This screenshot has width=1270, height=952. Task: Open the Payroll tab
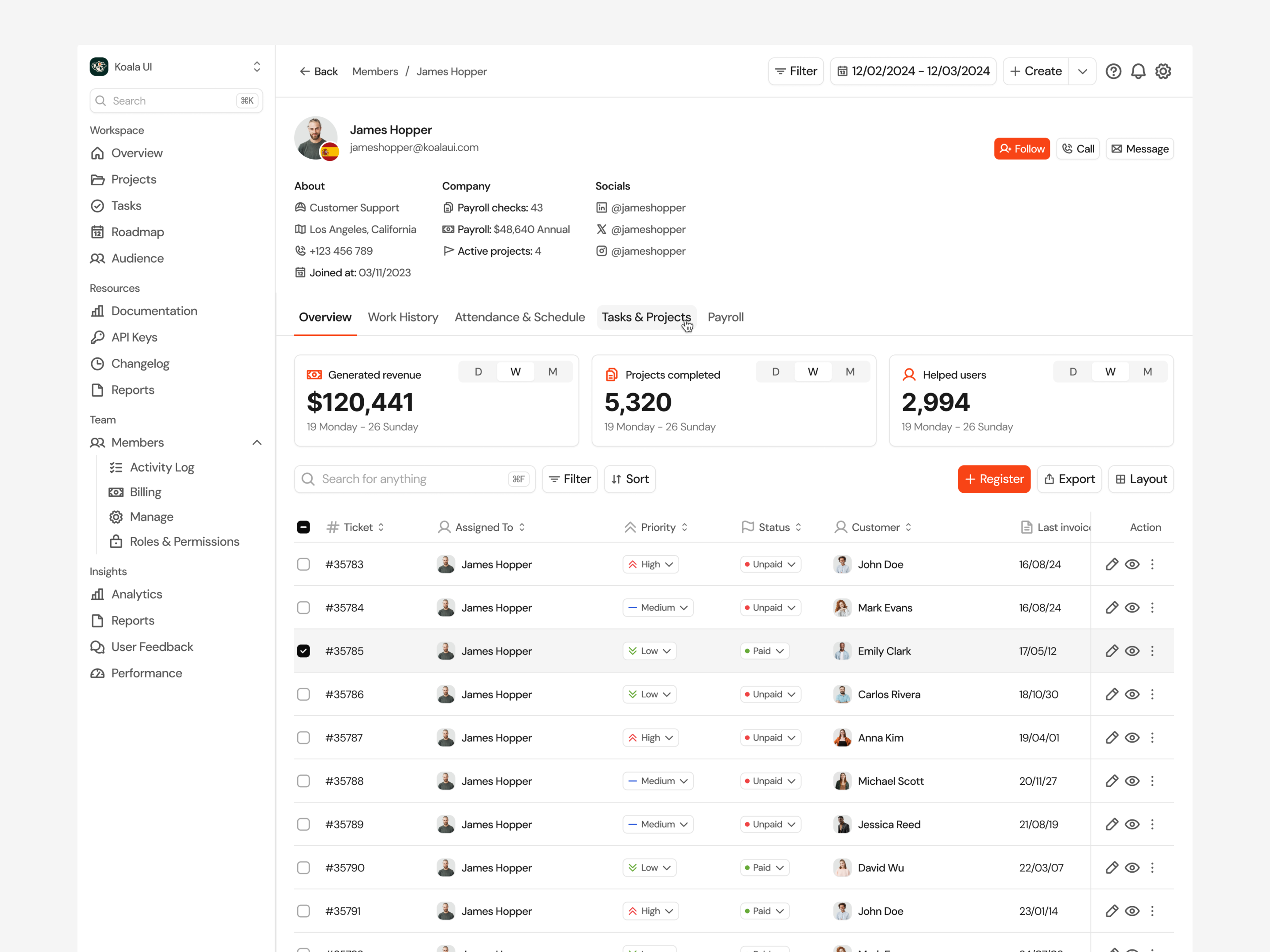[x=725, y=317]
